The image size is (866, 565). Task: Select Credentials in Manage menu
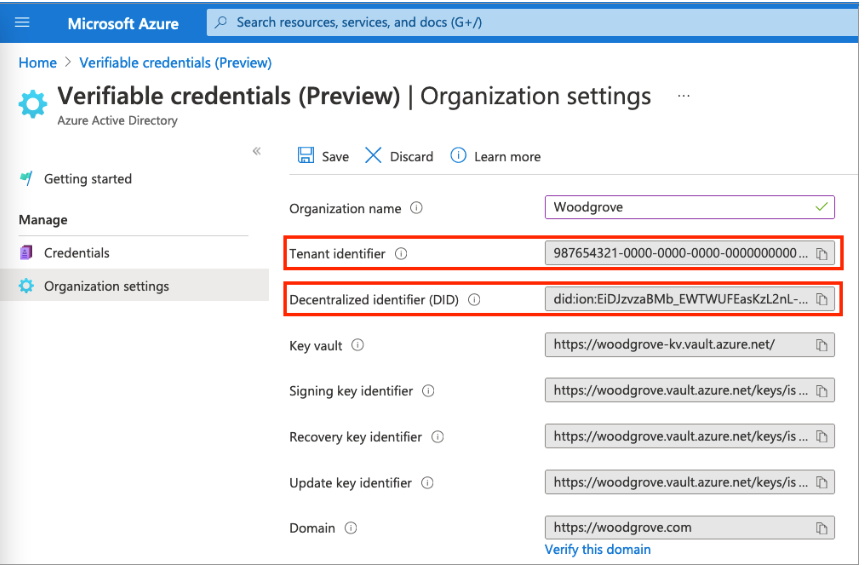(76, 253)
